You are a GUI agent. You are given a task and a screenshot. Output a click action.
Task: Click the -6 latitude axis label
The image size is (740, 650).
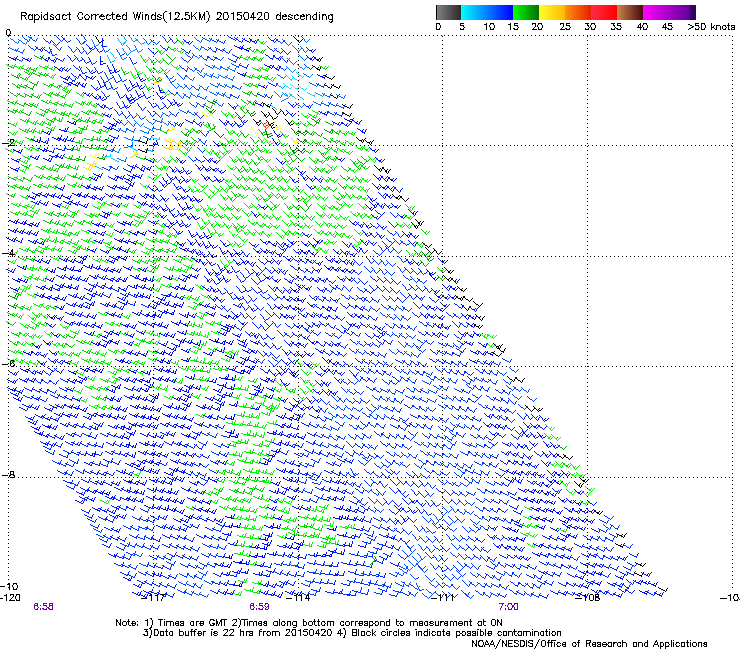tap(8, 363)
